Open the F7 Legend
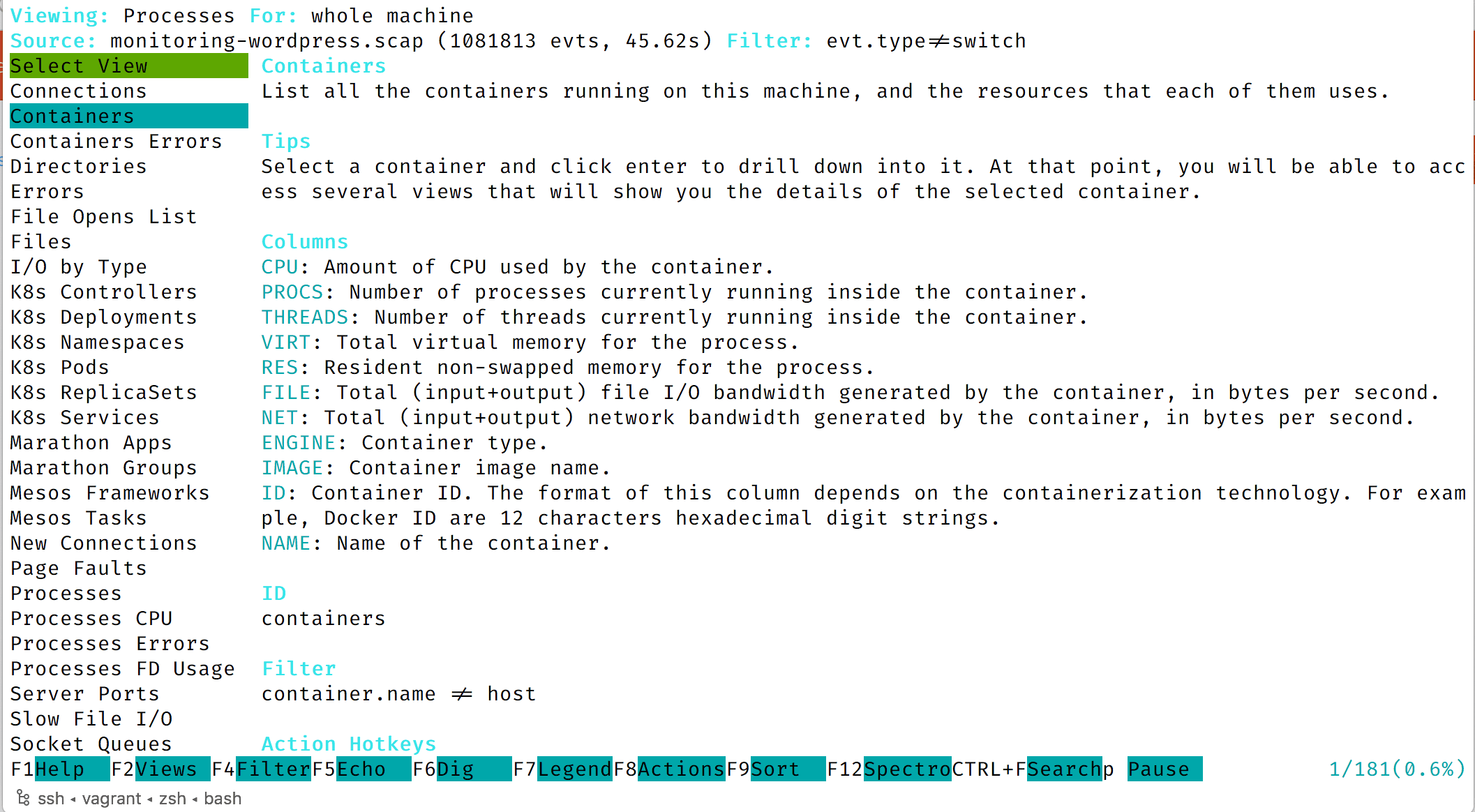The height and width of the screenshot is (812, 1475). point(575,769)
